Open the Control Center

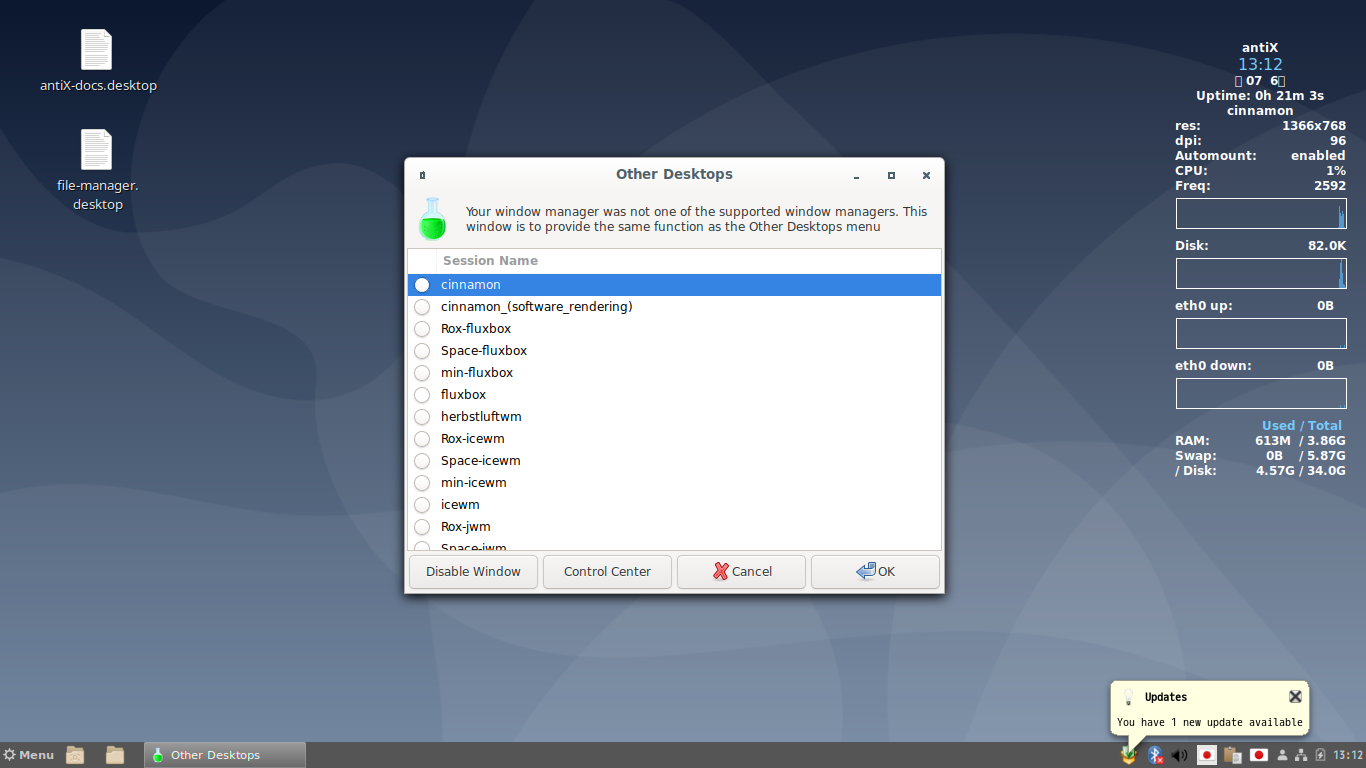coord(607,572)
